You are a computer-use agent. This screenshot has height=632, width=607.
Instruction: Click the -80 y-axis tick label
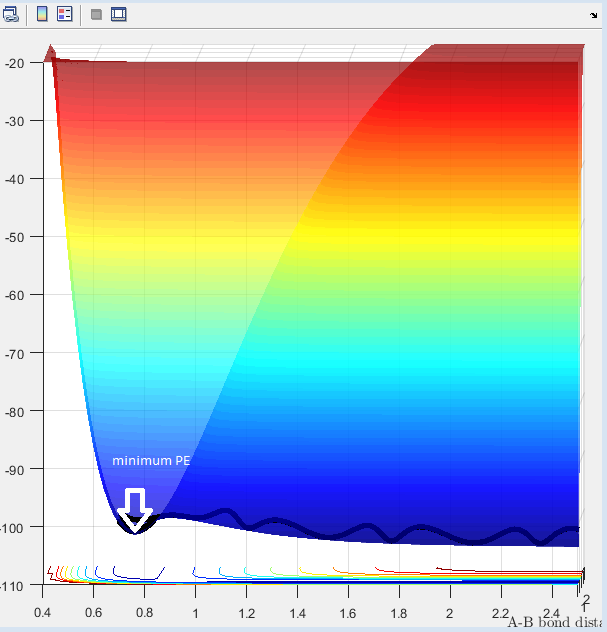[15, 412]
